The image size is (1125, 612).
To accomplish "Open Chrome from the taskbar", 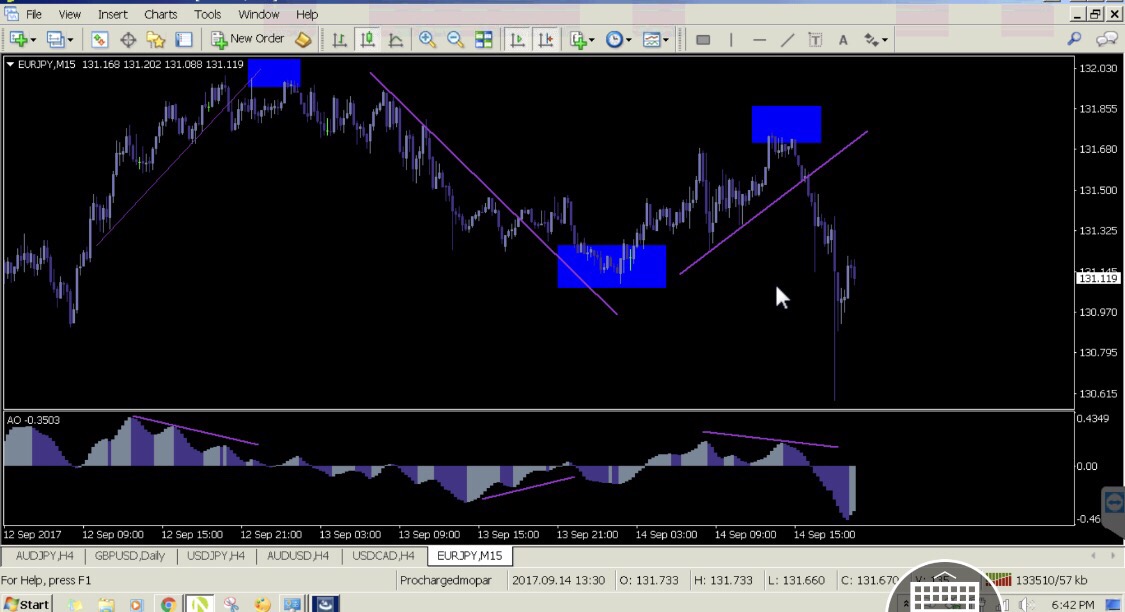I will pyautogui.click(x=168, y=604).
